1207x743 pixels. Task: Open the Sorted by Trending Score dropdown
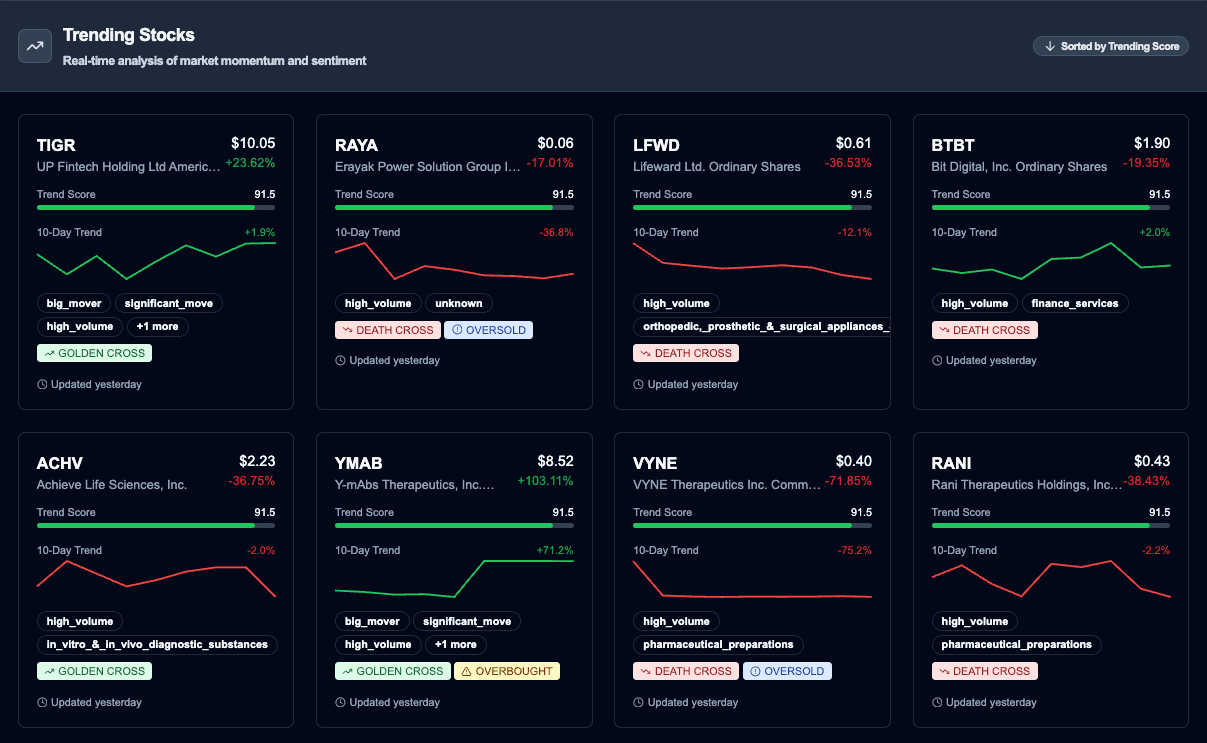click(x=1110, y=45)
